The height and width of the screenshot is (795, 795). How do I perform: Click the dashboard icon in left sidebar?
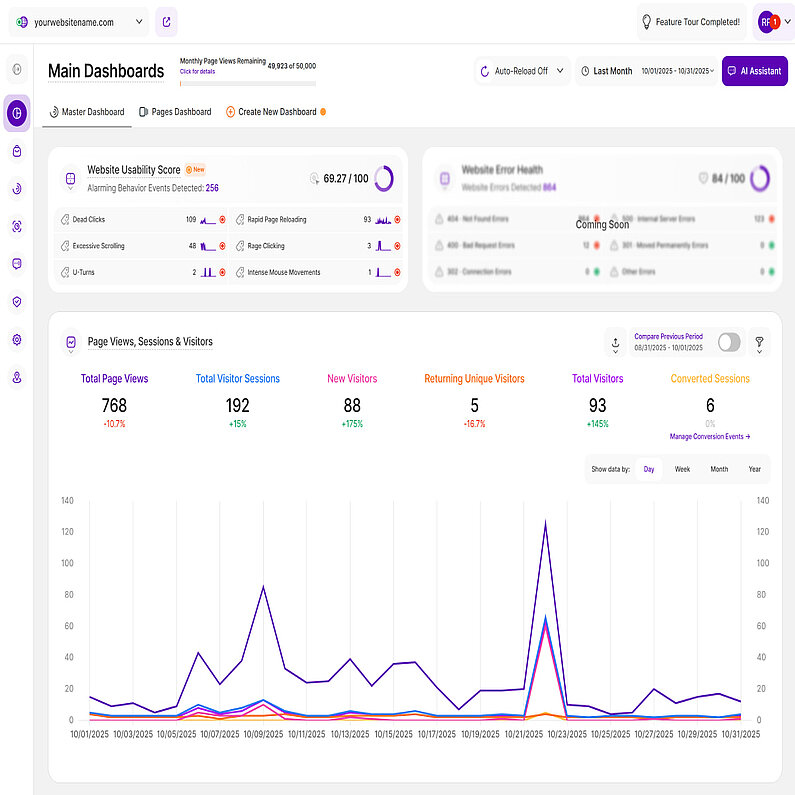click(x=17, y=113)
